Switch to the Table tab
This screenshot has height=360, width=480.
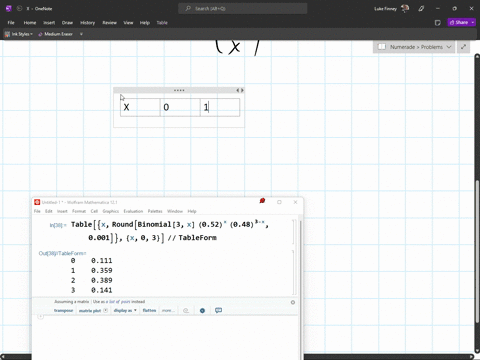click(162, 23)
